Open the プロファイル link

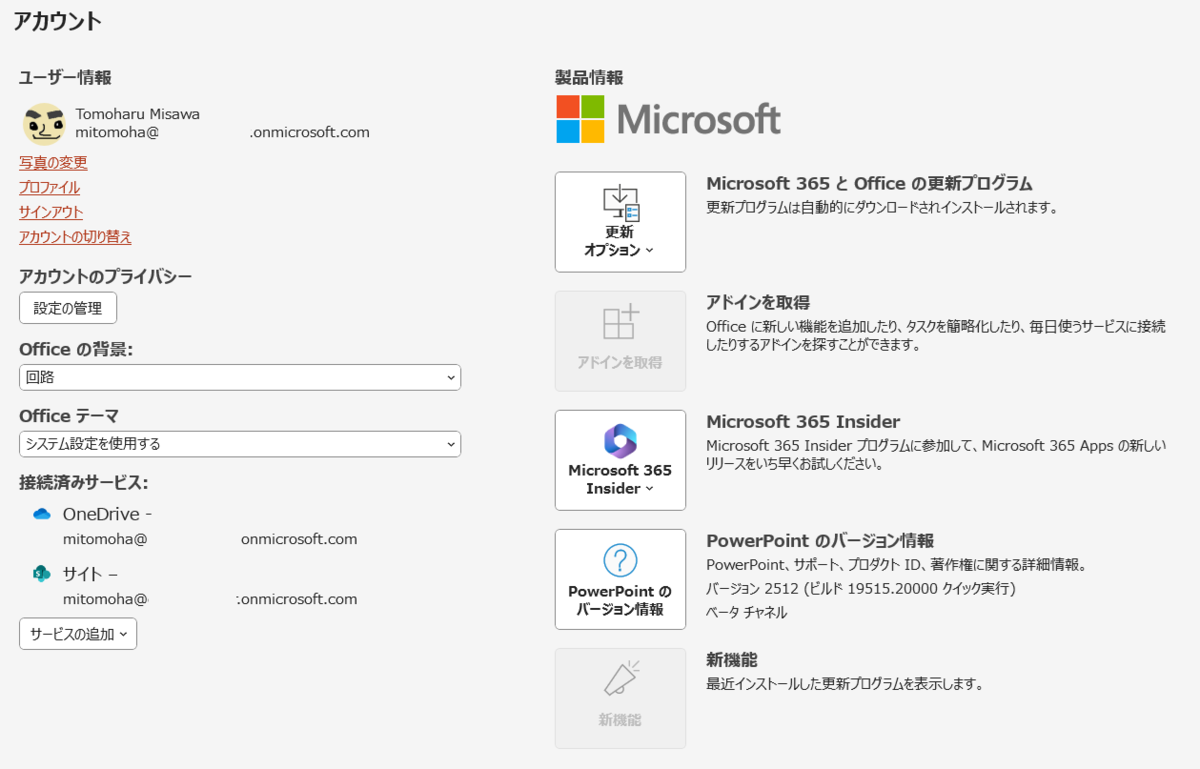pos(49,188)
